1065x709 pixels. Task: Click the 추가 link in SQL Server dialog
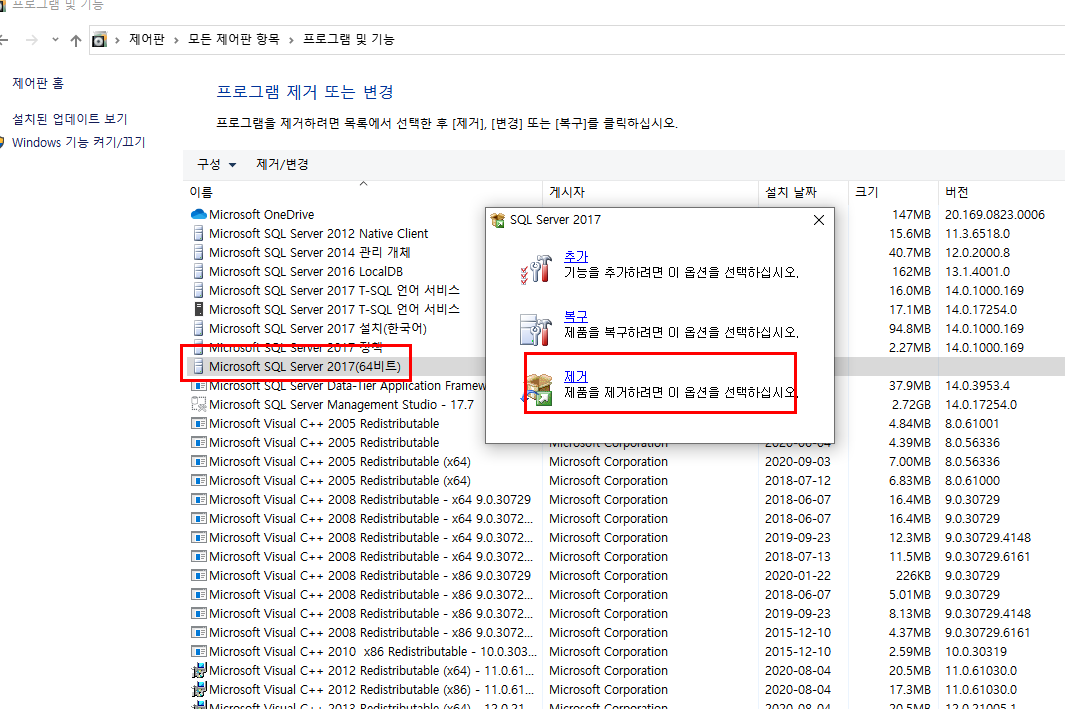point(576,257)
